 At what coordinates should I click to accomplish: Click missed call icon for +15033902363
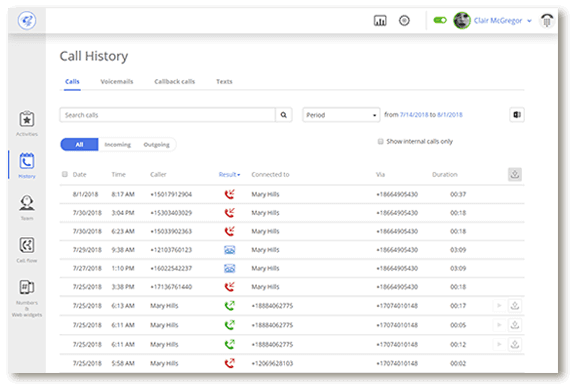tap(230, 231)
